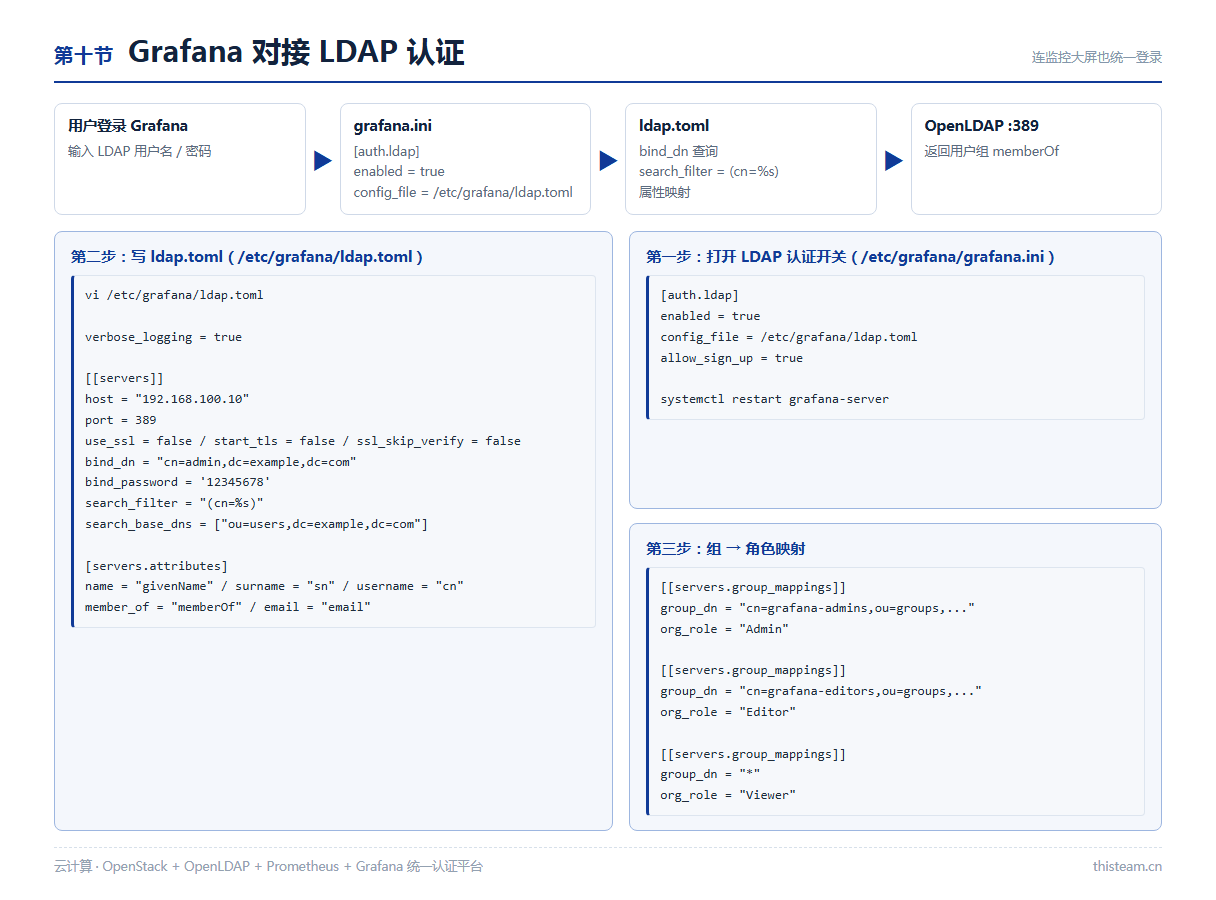1216x900 pixels.
Task: Click 'org_role = "Editor"' line
Action: [x=728, y=712]
